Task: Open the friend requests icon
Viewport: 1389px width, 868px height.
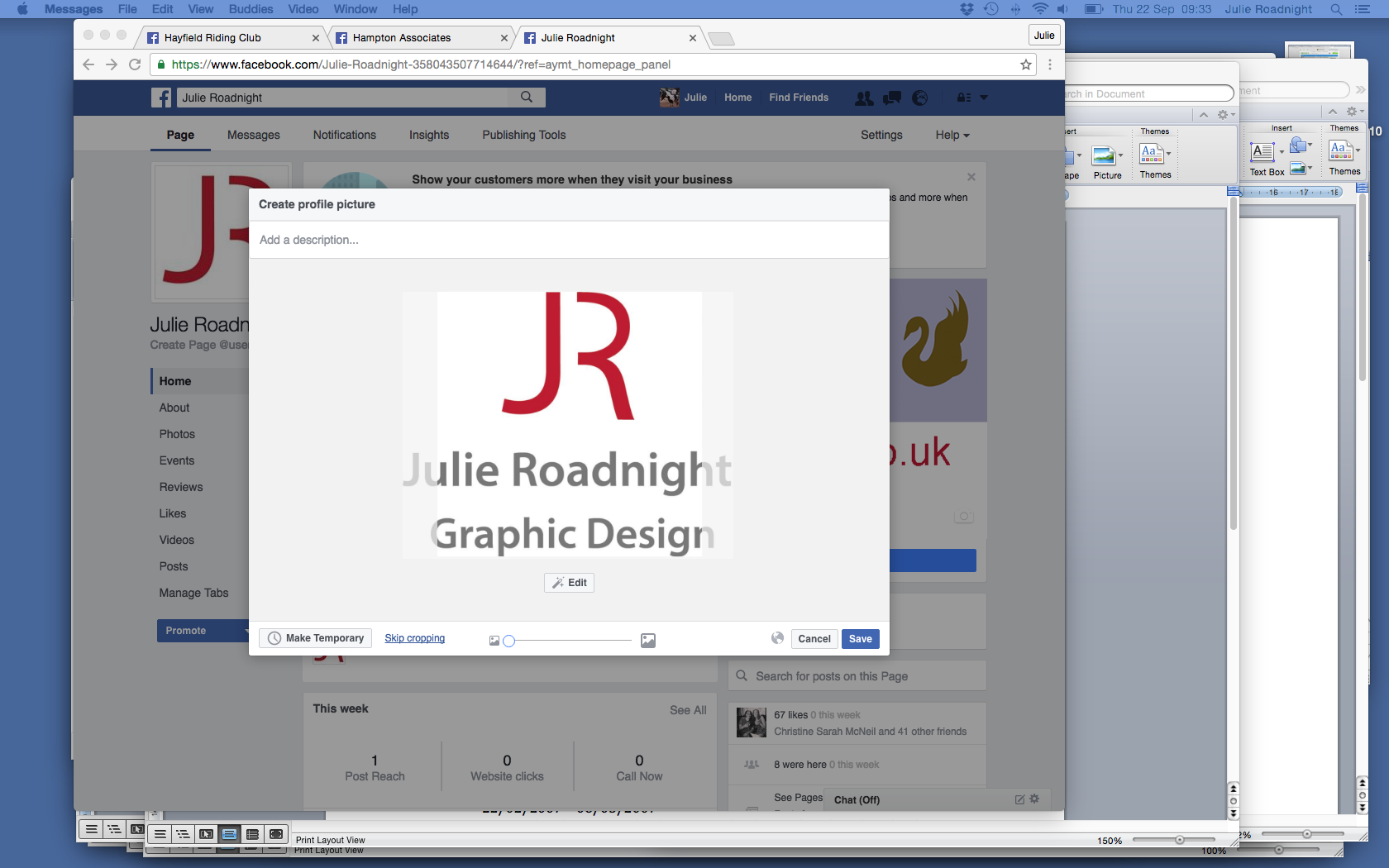Action: [864, 98]
